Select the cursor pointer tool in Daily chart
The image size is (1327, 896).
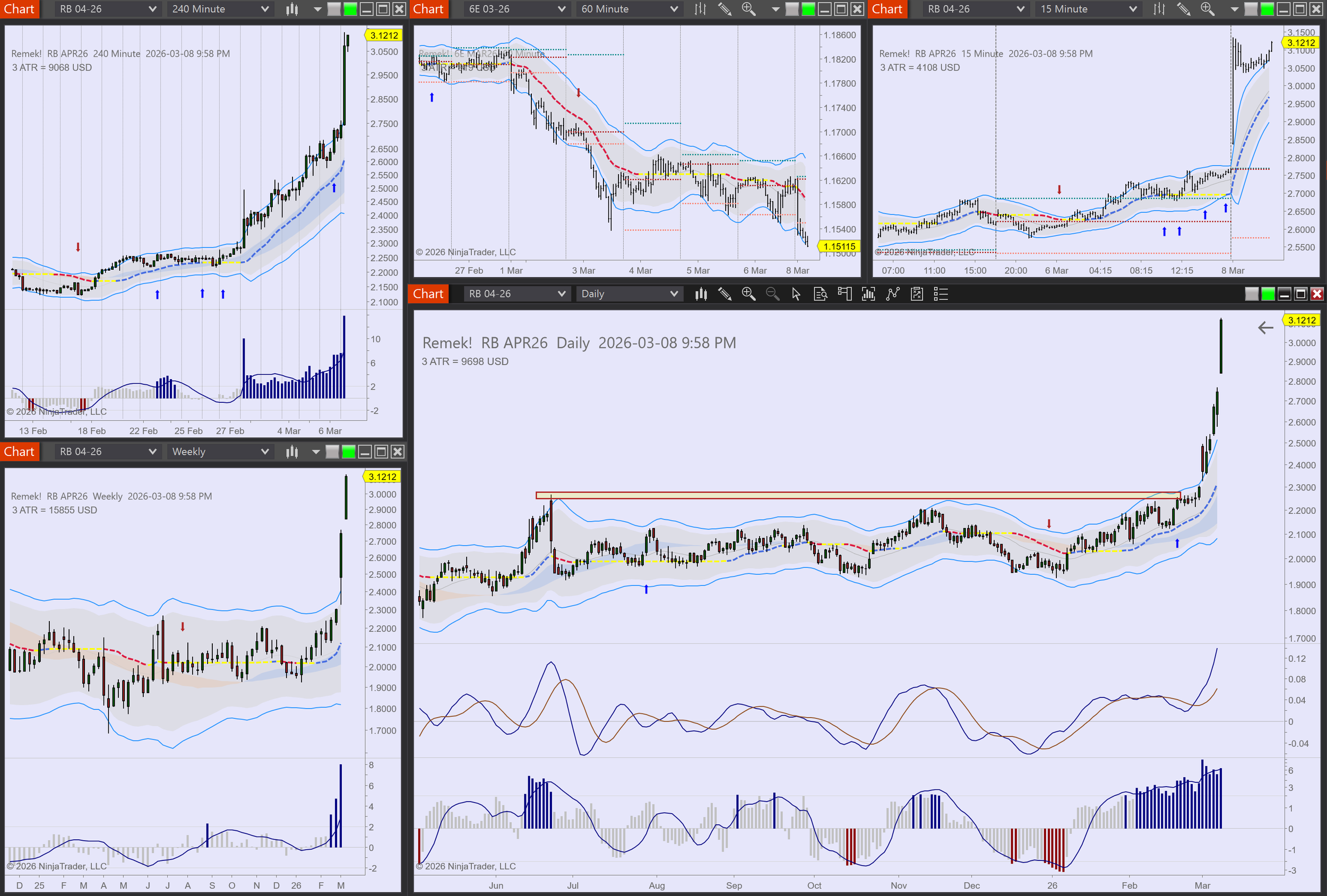[x=796, y=294]
